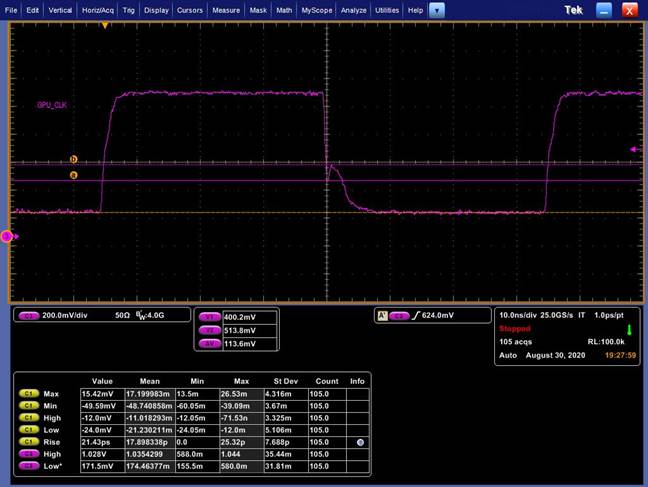Screen dimensions: 648x487
Task: Click the BW:4.0G bandwidth readout
Action: pos(150,315)
